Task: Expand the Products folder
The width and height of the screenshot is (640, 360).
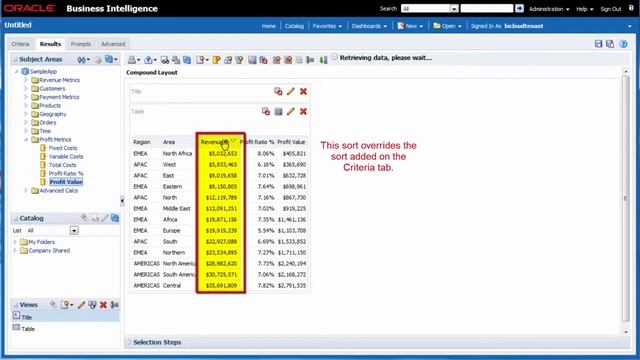Action: tap(26, 105)
